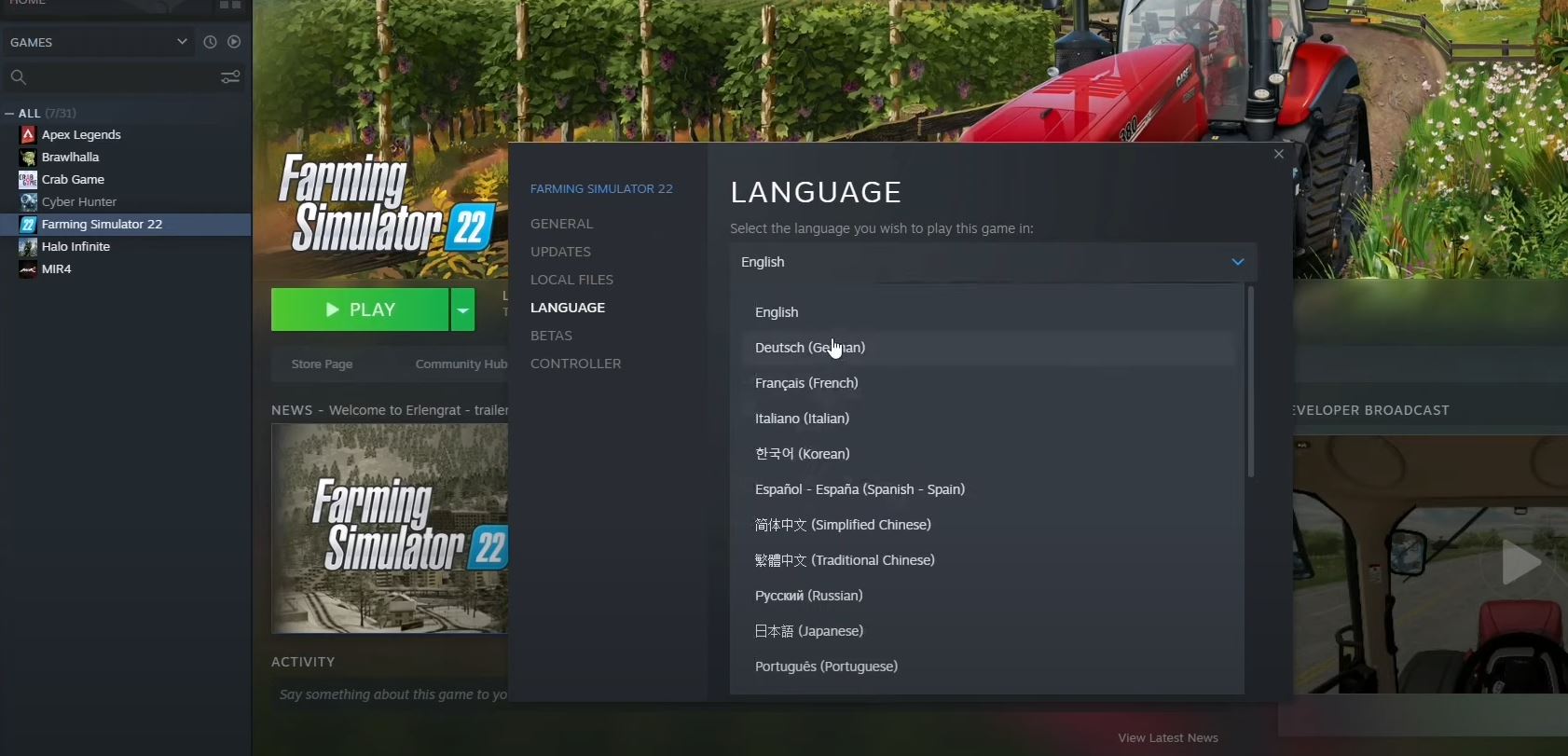Screen dimensions: 1568x756
Task: Open the LOCAL FILES properties tab
Action: coord(571,280)
